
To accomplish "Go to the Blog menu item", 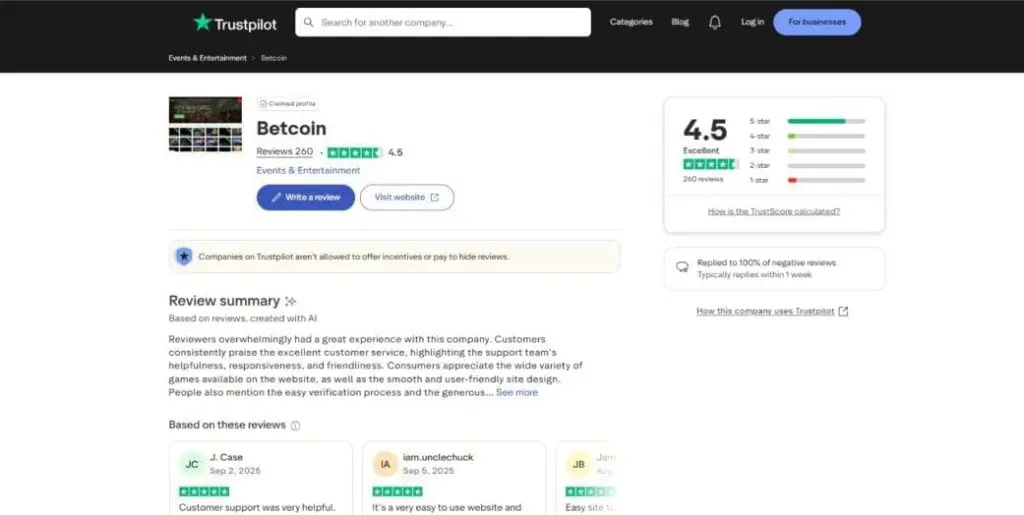I will (x=680, y=22).
